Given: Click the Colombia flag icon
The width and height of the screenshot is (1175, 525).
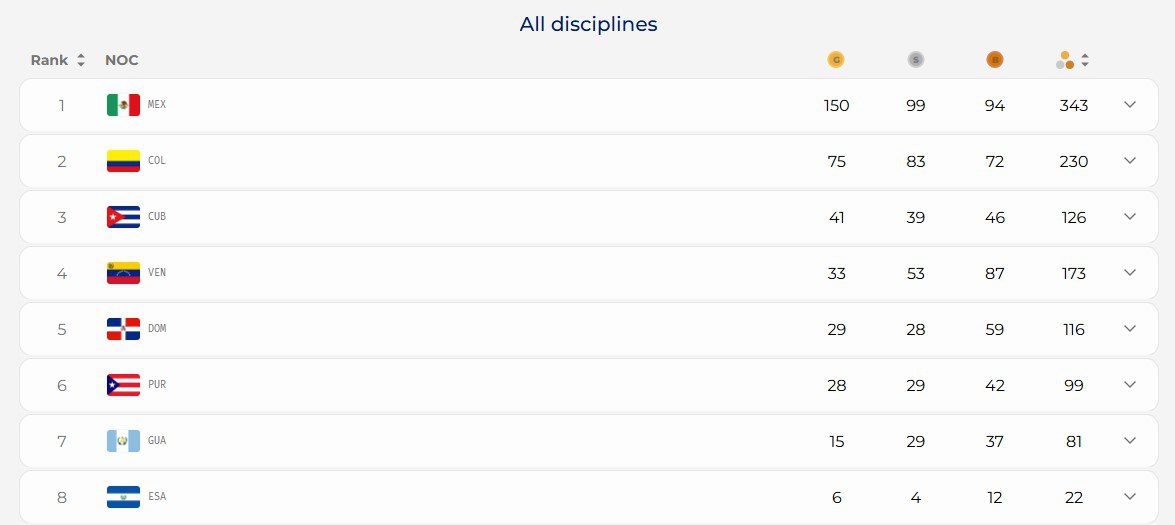Looking at the screenshot, I should [124, 161].
